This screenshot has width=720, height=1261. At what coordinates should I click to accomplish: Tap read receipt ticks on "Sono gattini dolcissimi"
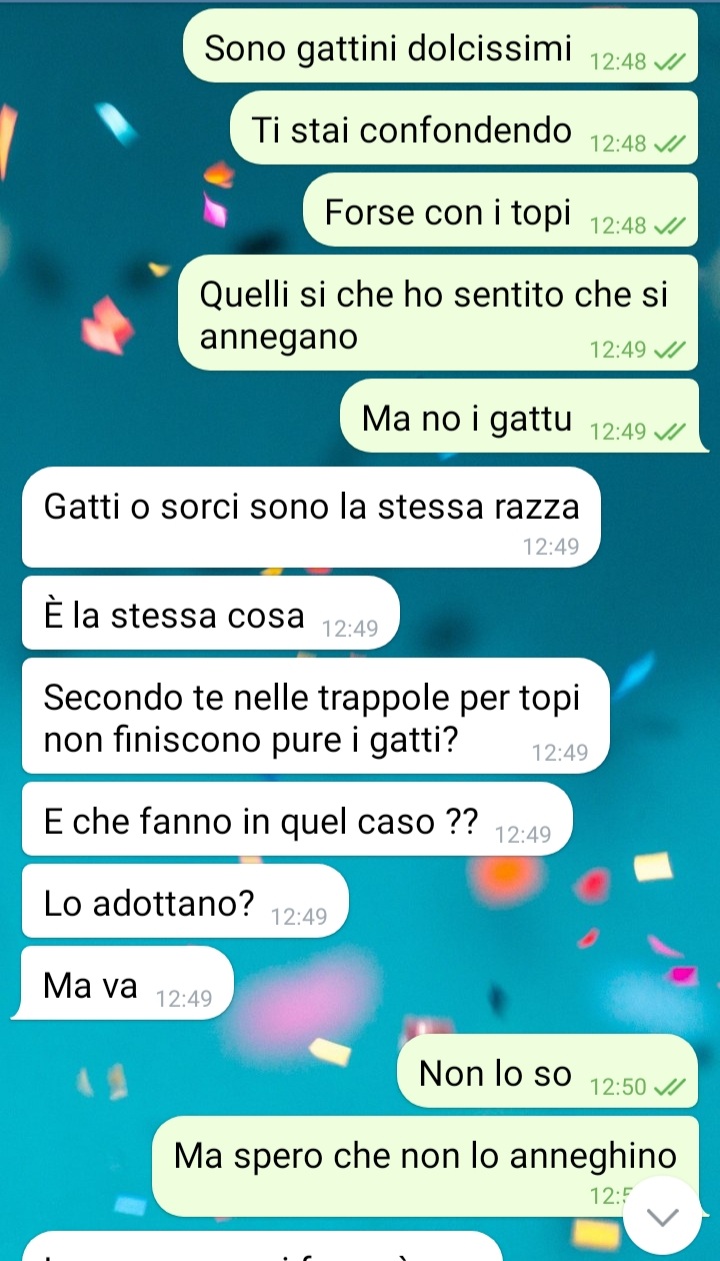pyautogui.click(x=668, y=63)
